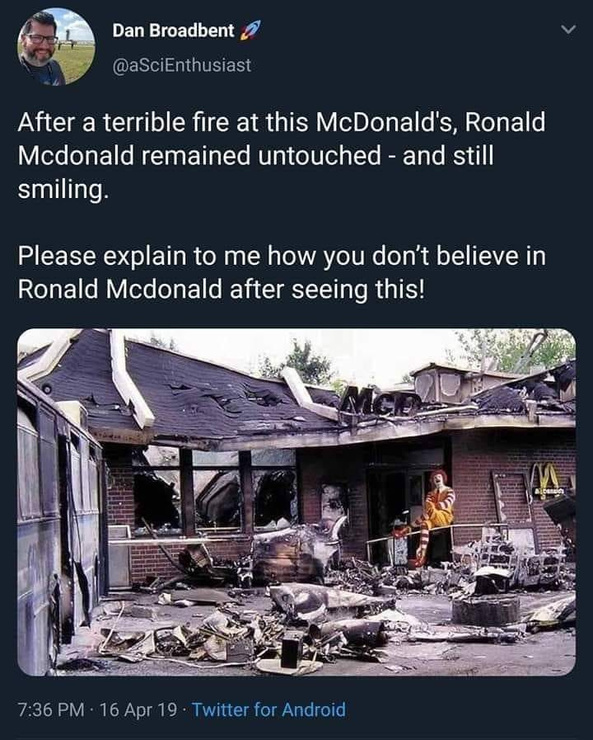Tap the charred MCD lettering on roof
Image resolution: width=593 pixels, height=740 pixels.
[x=383, y=401]
